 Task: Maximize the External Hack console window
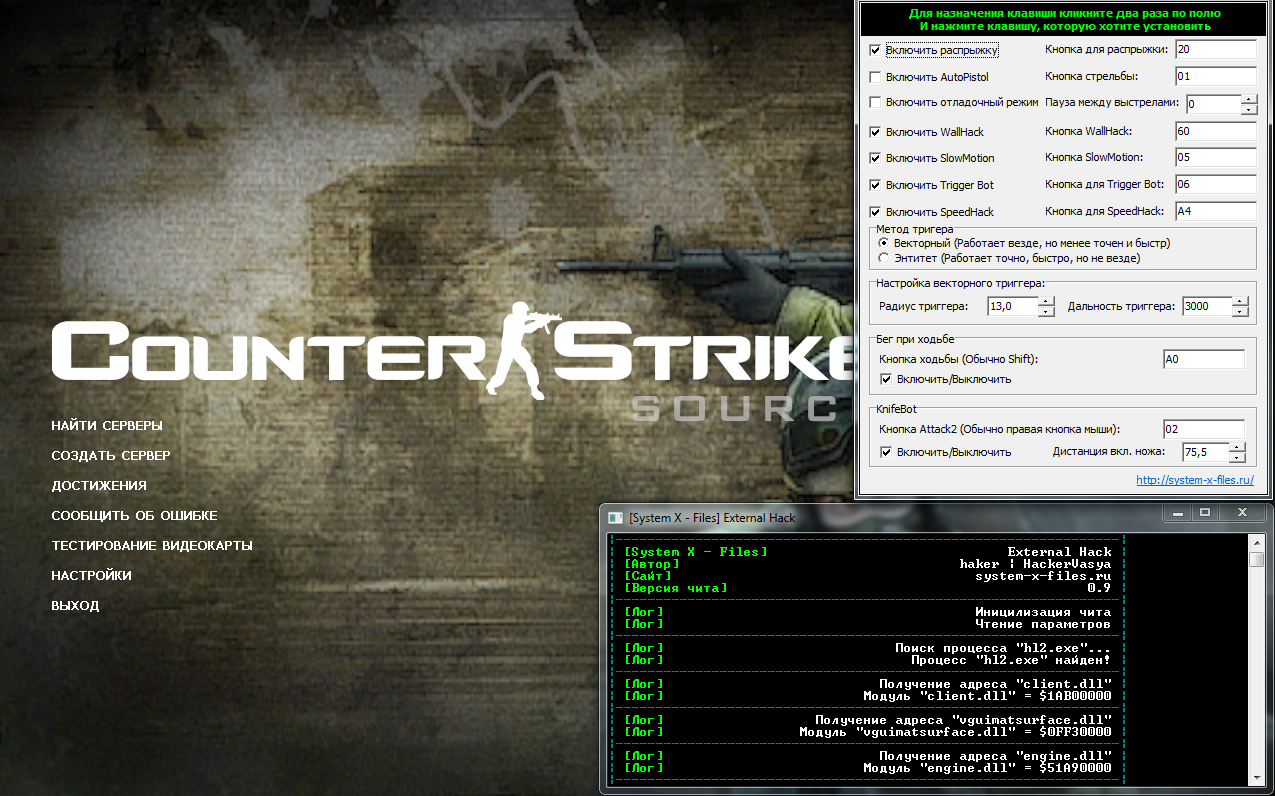pos(1204,512)
